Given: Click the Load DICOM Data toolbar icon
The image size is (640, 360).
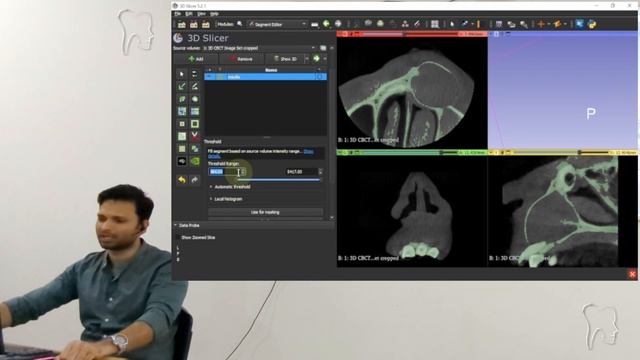Looking at the screenshot, I should click(193, 24).
